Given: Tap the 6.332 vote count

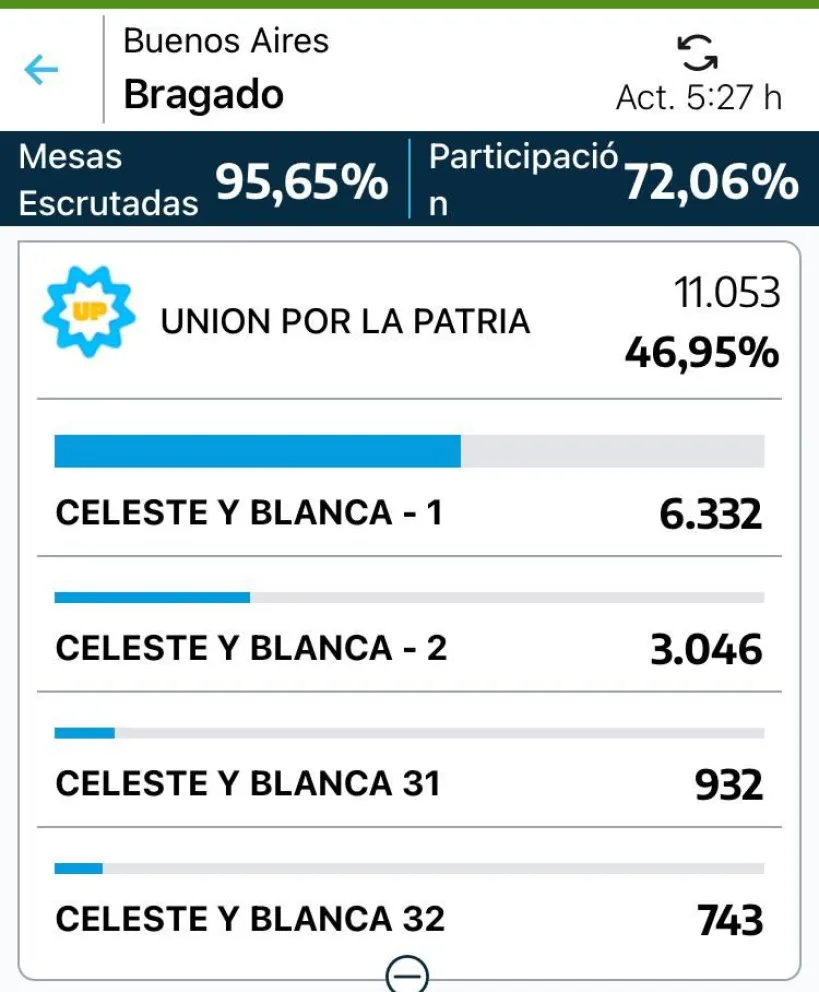Looking at the screenshot, I should click(x=710, y=515).
